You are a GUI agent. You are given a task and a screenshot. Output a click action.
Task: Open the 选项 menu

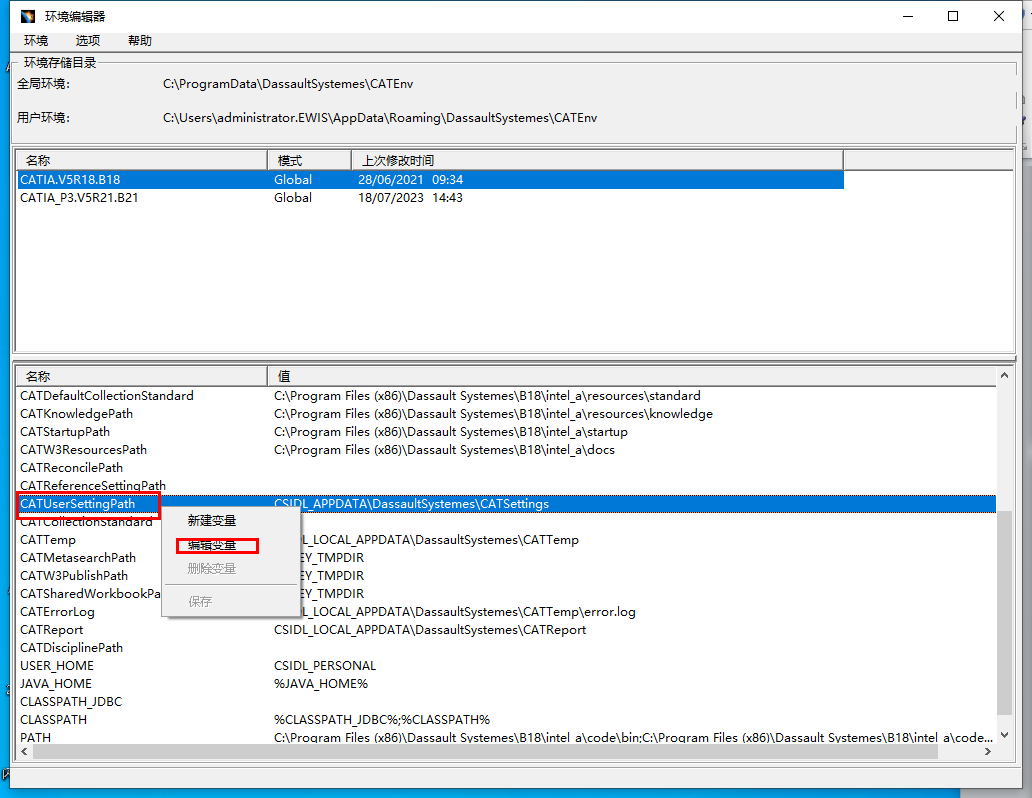tap(88, 41)
